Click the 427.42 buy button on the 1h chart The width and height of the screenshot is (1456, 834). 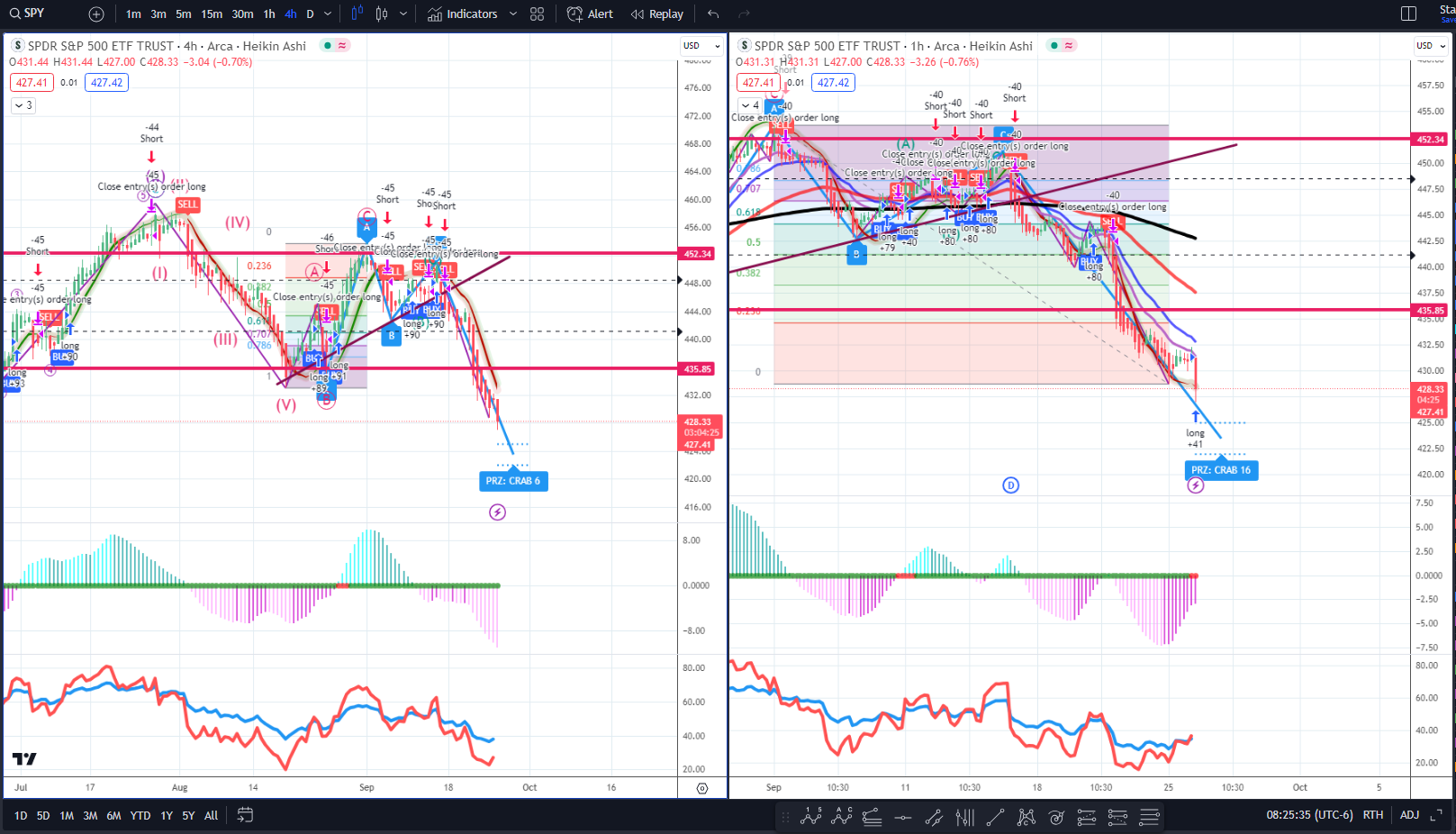coord(834,83)
